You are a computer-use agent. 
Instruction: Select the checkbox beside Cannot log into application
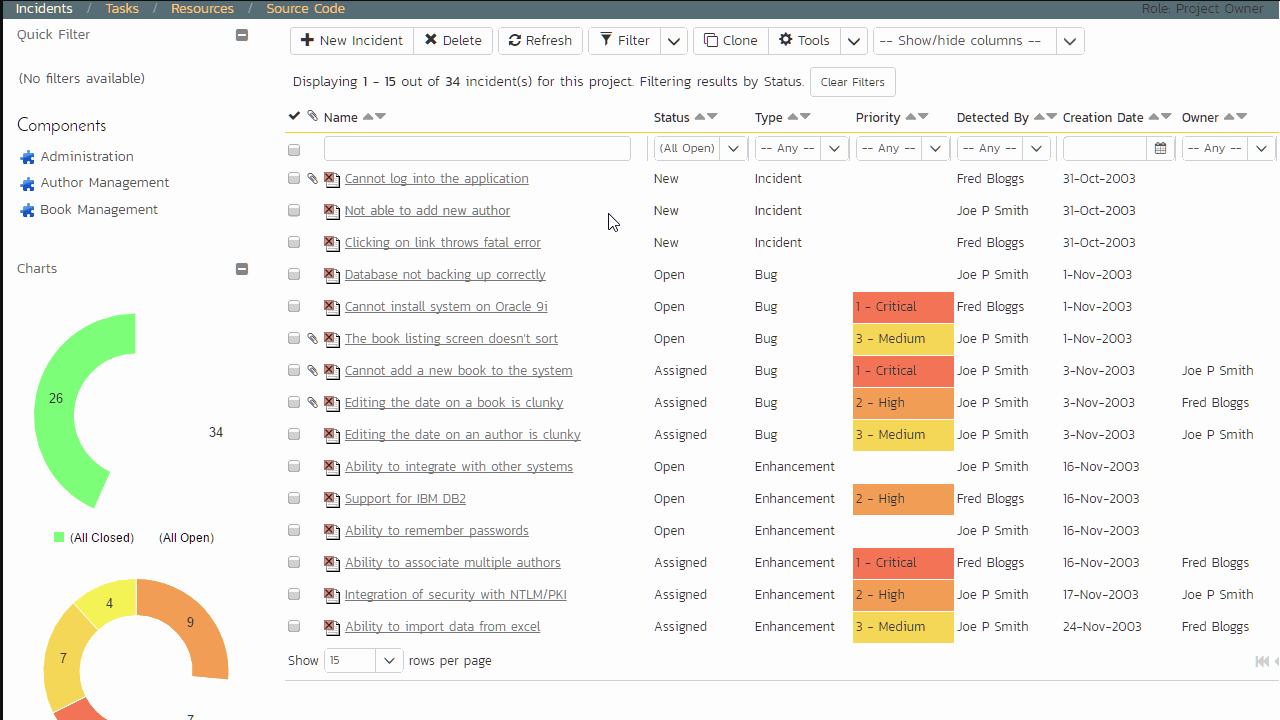click(294, 178)
